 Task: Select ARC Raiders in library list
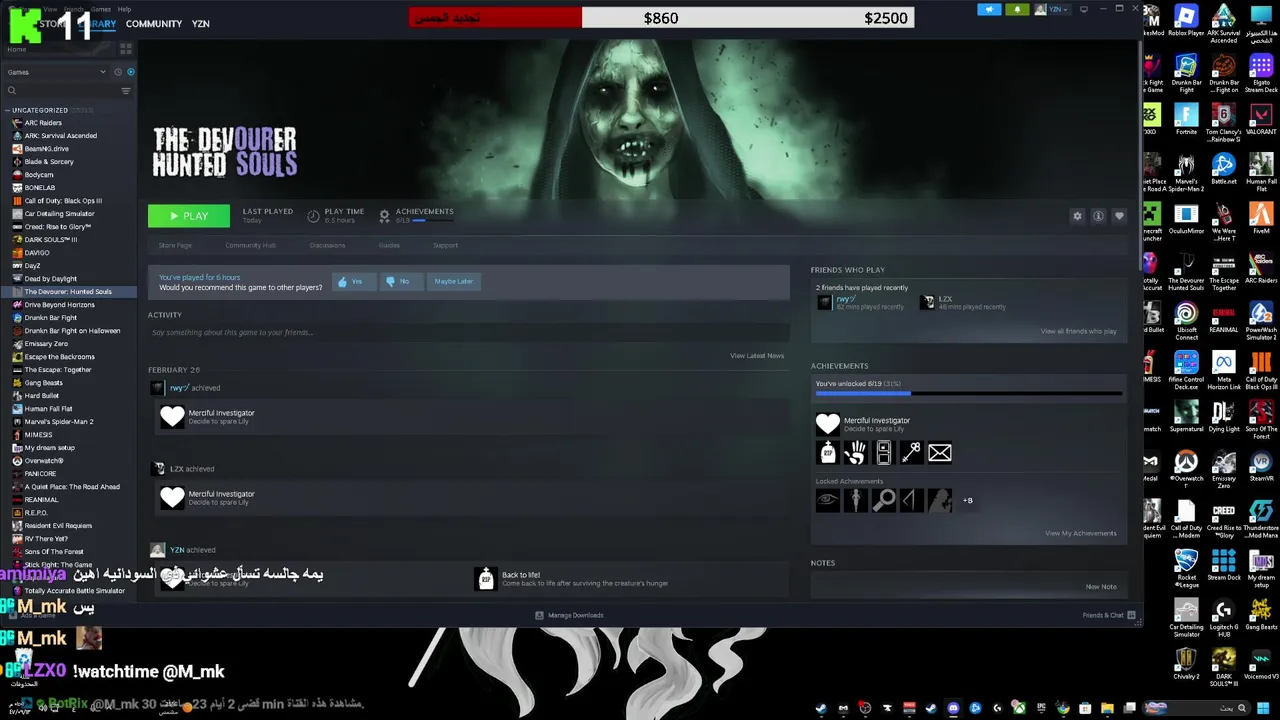coord(43,123)
